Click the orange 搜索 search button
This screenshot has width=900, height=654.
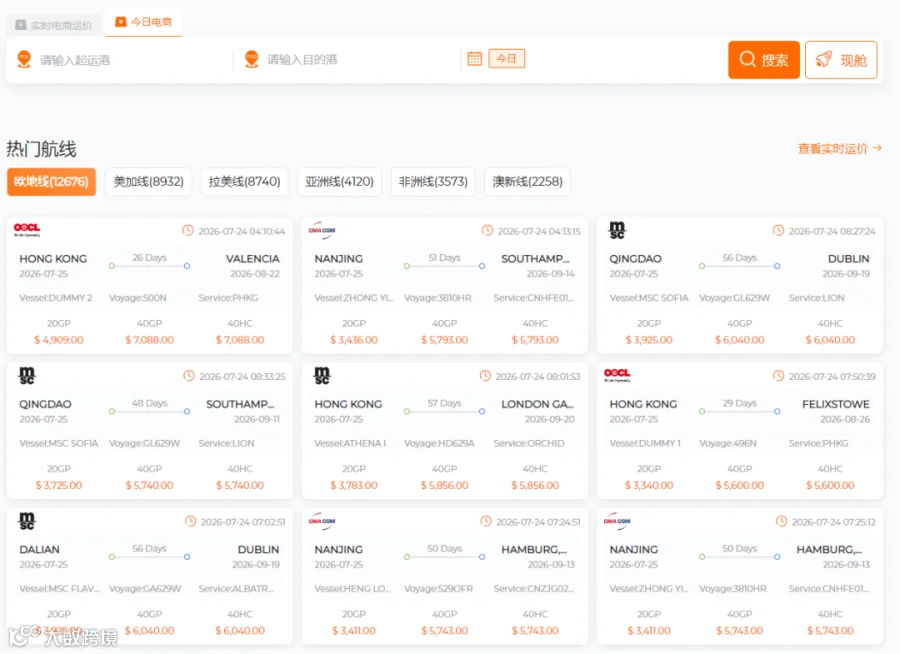tap(763, 60)
